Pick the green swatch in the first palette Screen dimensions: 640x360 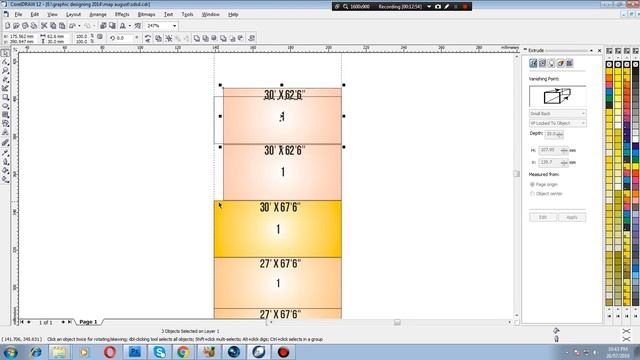[609, 98]
